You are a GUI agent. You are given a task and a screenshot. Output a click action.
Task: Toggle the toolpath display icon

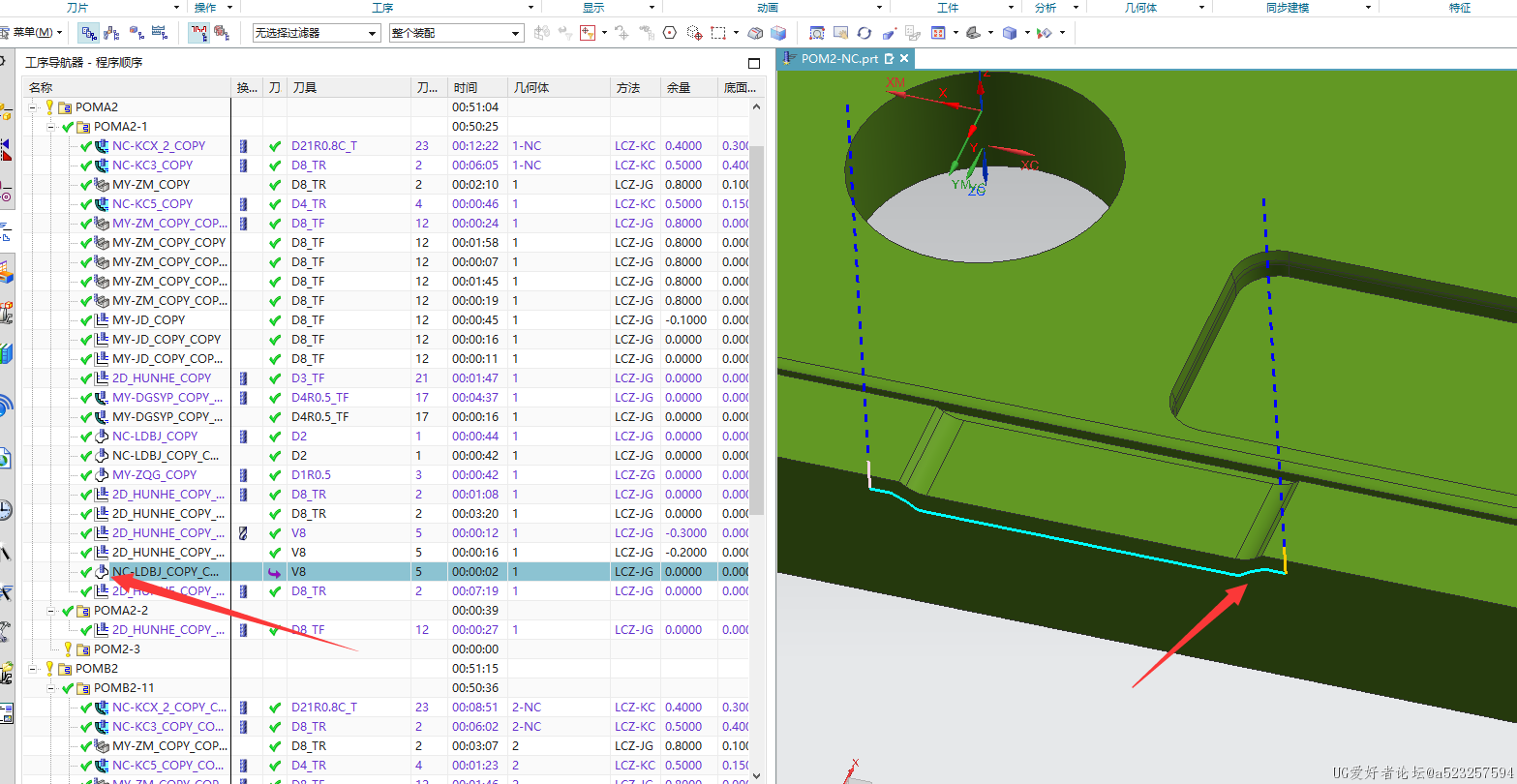198,33
